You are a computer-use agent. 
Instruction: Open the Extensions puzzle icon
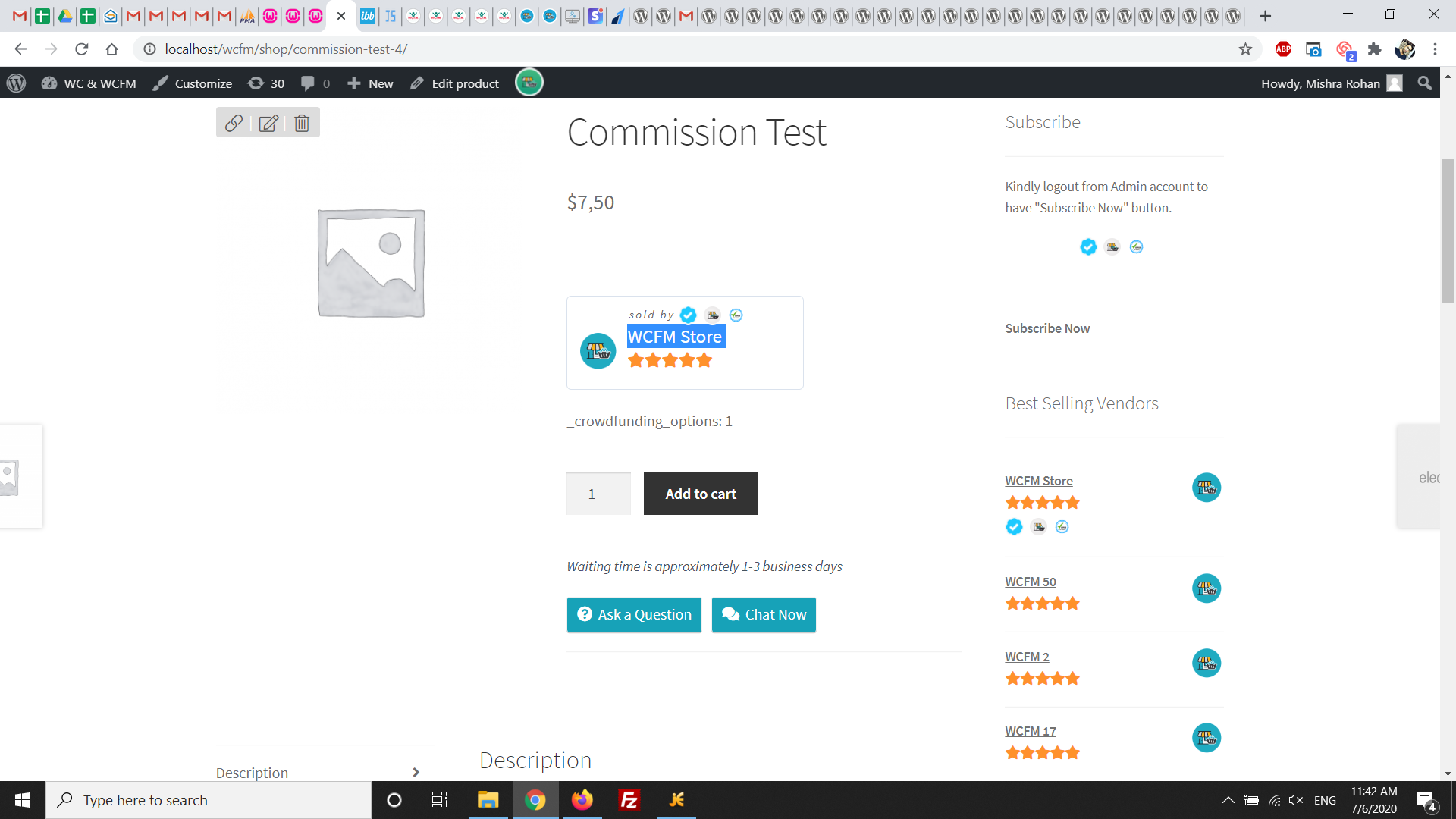coord(1374,49)
